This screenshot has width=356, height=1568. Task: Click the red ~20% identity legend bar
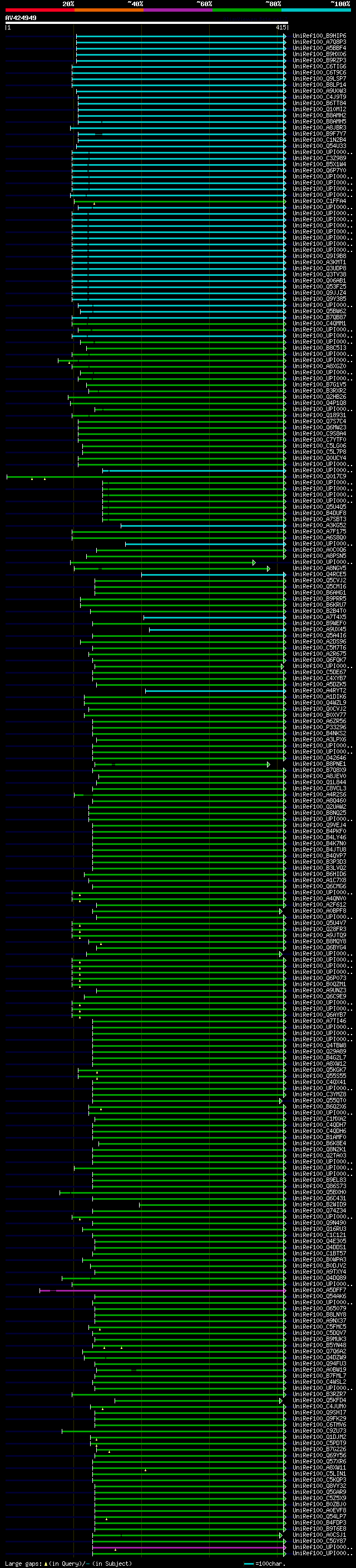click(x=39, y=10)
